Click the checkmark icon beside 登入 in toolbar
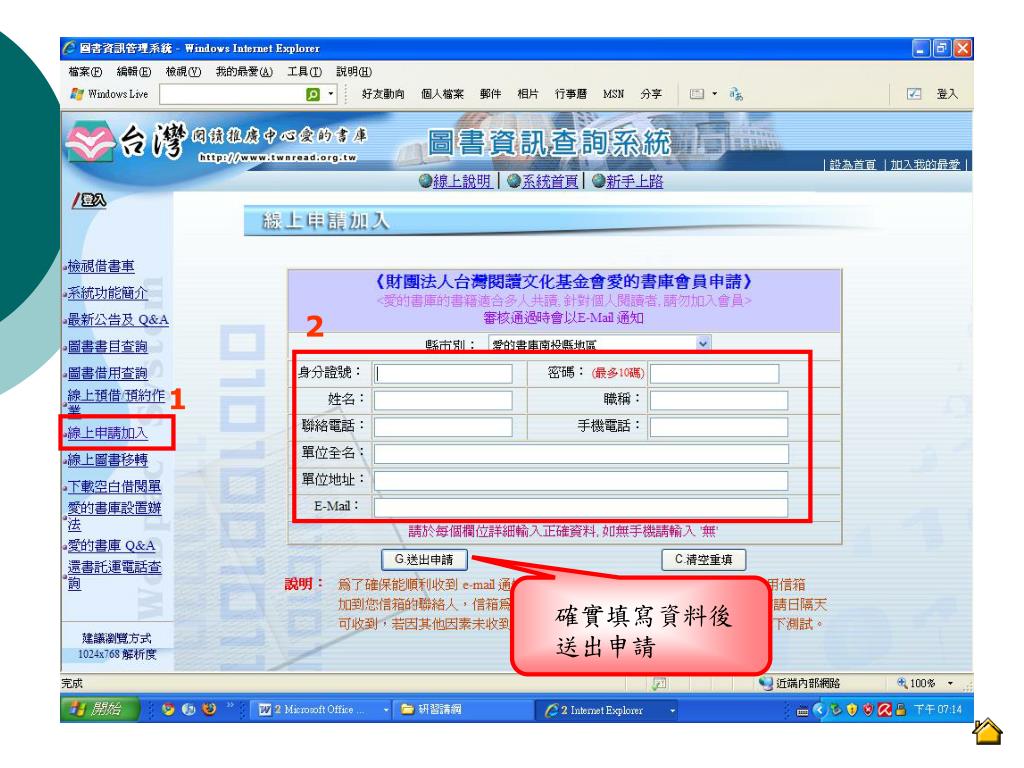 (914, 94)
